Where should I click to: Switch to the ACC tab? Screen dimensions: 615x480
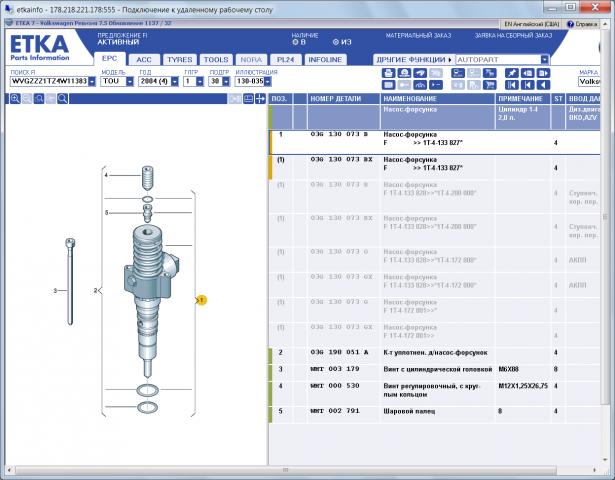coord(144,60)
